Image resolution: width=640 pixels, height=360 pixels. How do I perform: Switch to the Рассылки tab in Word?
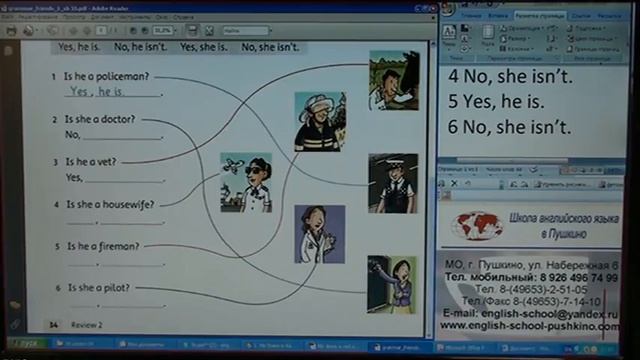tap(609, 16)
